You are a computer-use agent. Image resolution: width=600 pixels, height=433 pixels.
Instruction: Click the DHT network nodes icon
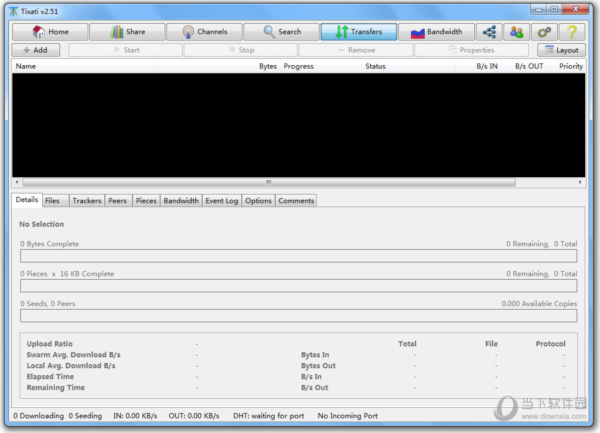(x=489, y=32)
